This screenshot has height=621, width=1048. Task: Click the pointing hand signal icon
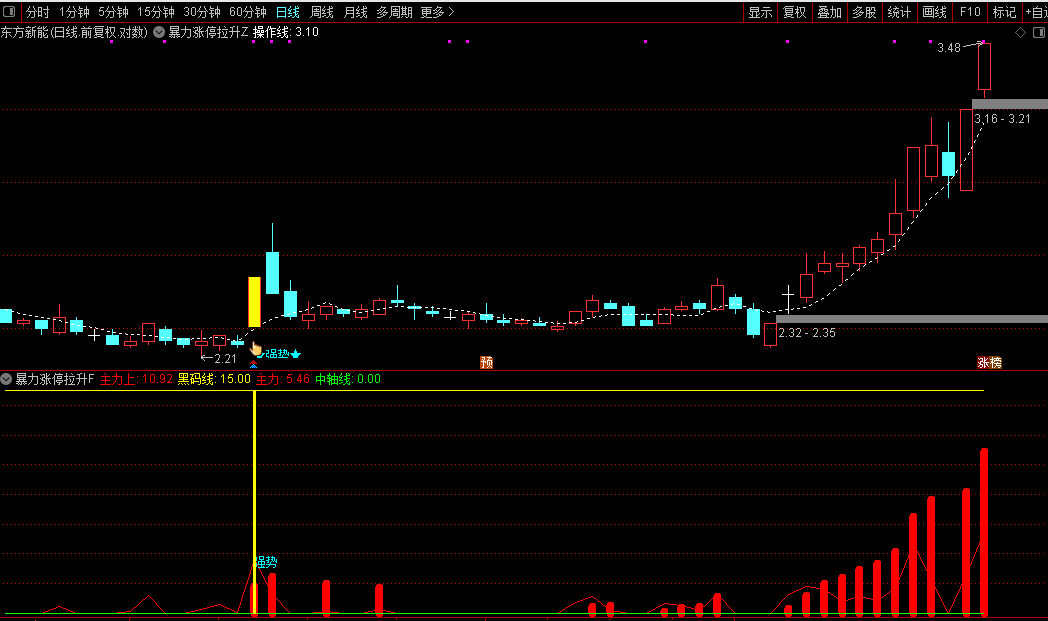pyautogui.click(x=256, y=348)
